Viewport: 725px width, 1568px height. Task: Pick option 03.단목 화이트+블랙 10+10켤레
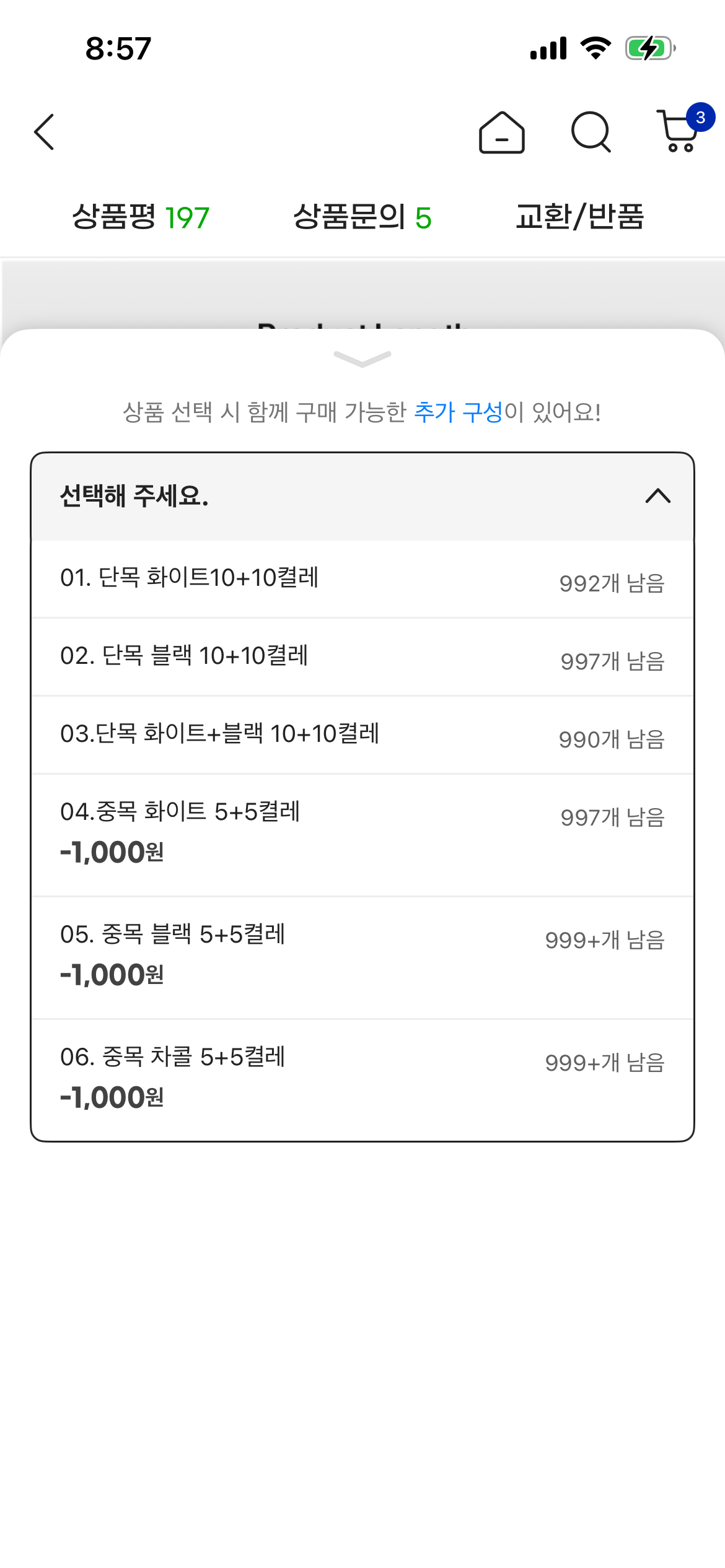tap(362, 734)
